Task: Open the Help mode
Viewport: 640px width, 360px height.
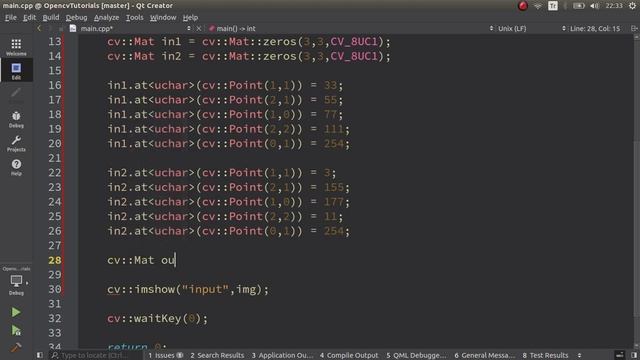Action: pos(16,167)
